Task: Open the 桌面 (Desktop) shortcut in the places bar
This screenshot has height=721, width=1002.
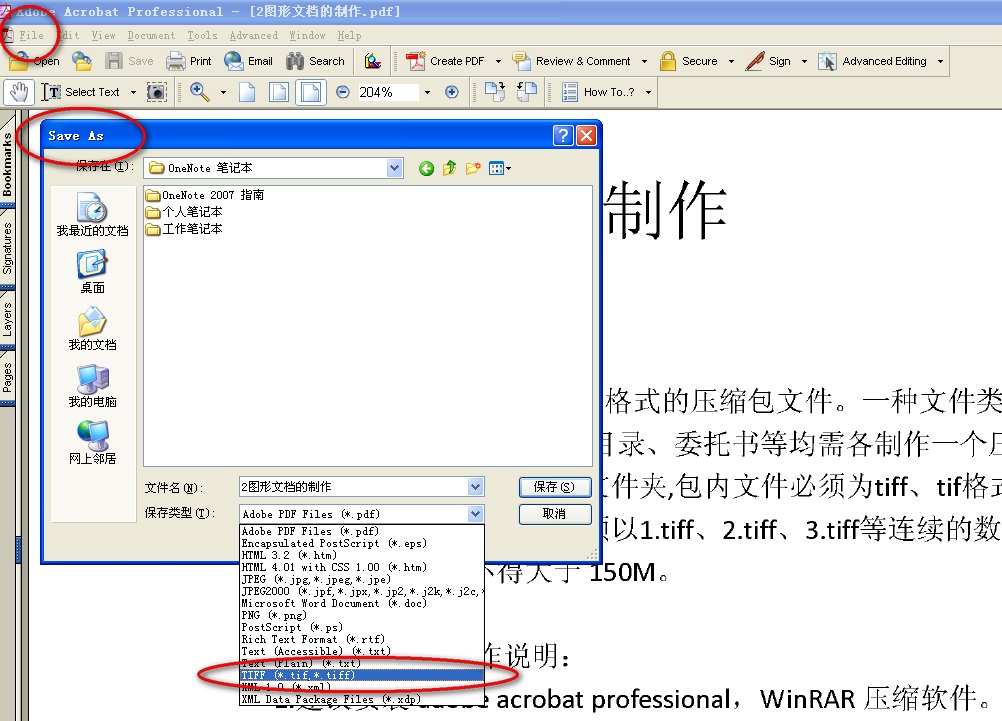Action: coord(92,272)
